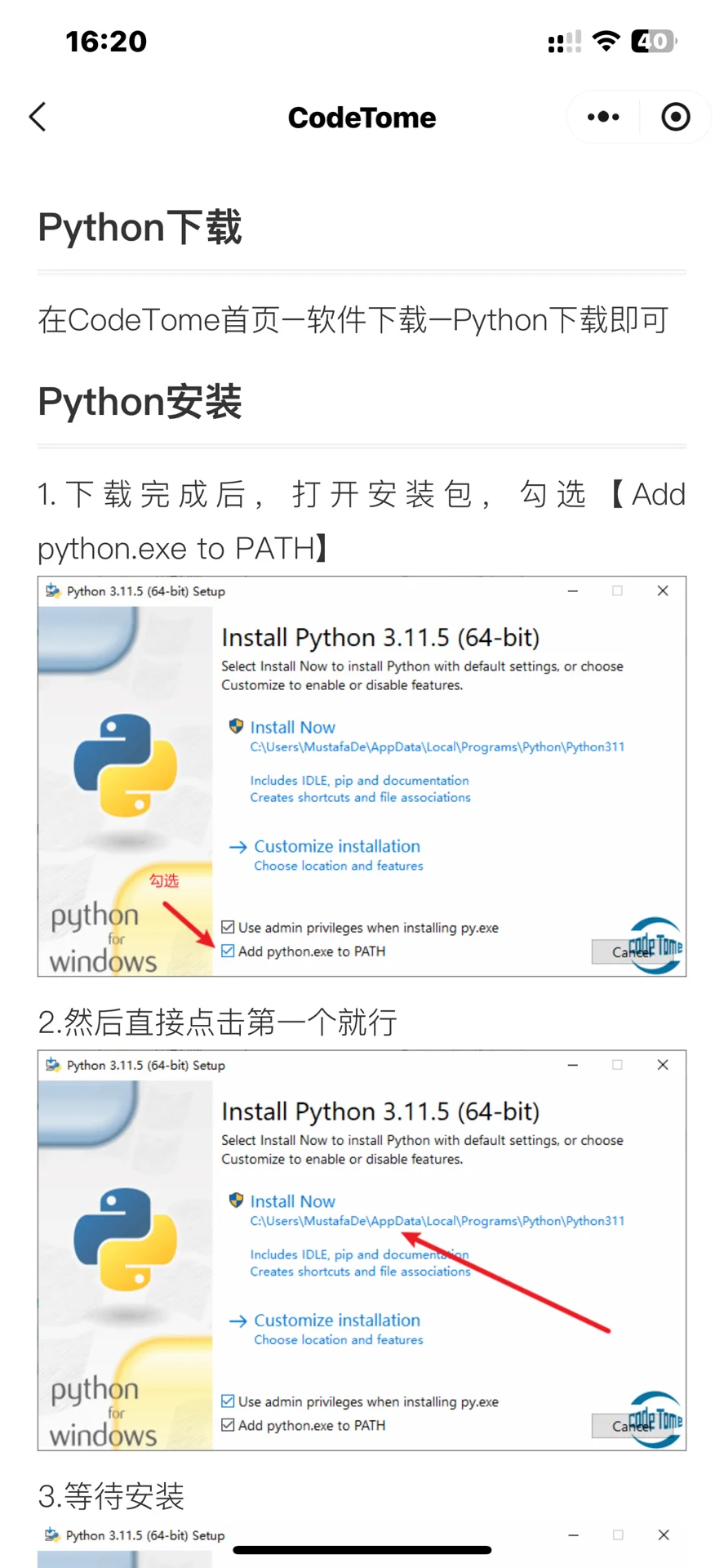Open the second installer screenshot under step 2
The height and width of the screenshot is (1568, 724).
point(362,1250)
